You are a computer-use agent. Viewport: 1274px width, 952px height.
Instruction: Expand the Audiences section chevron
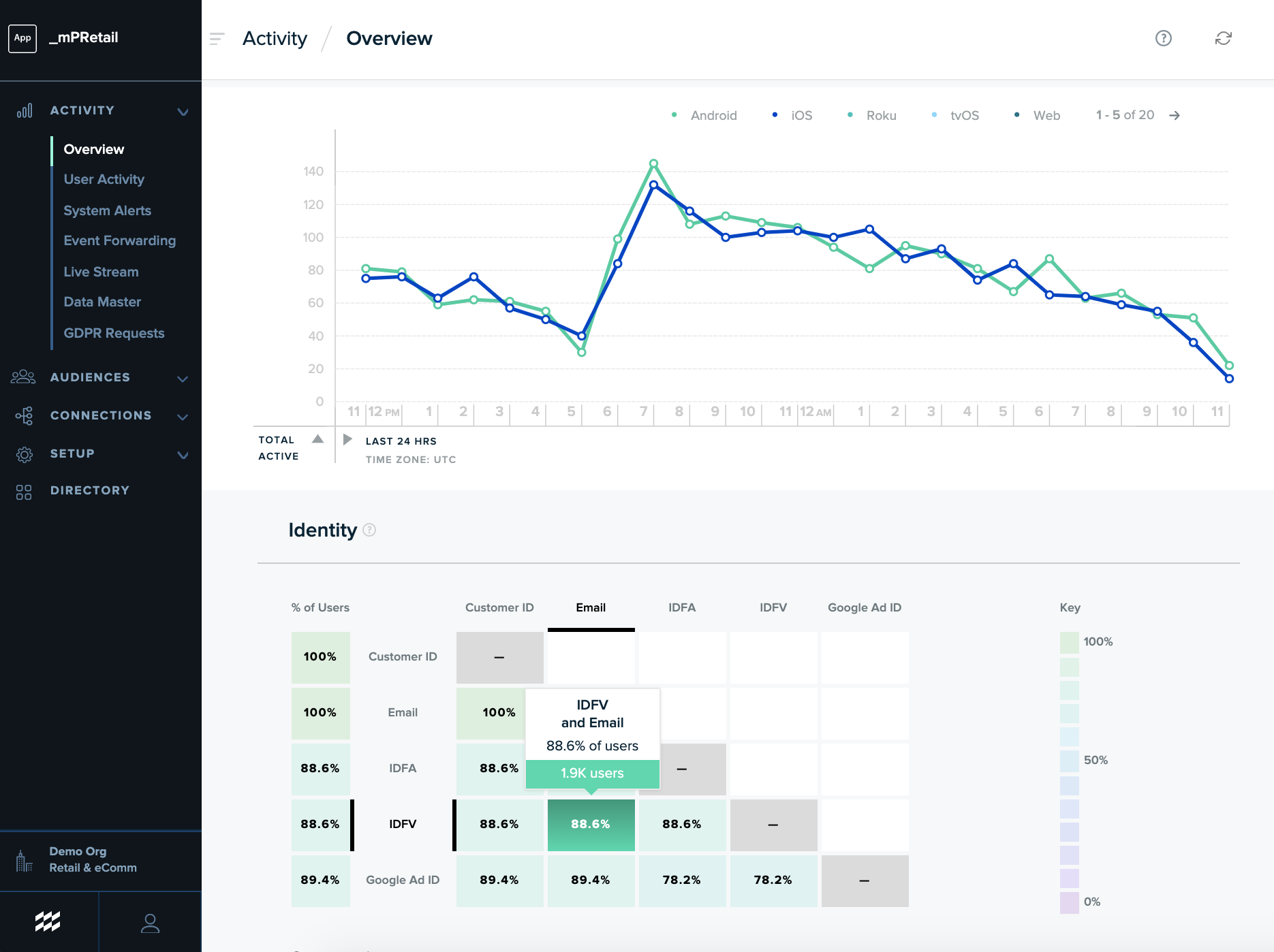pyautogui.click(x=183, y=379)
